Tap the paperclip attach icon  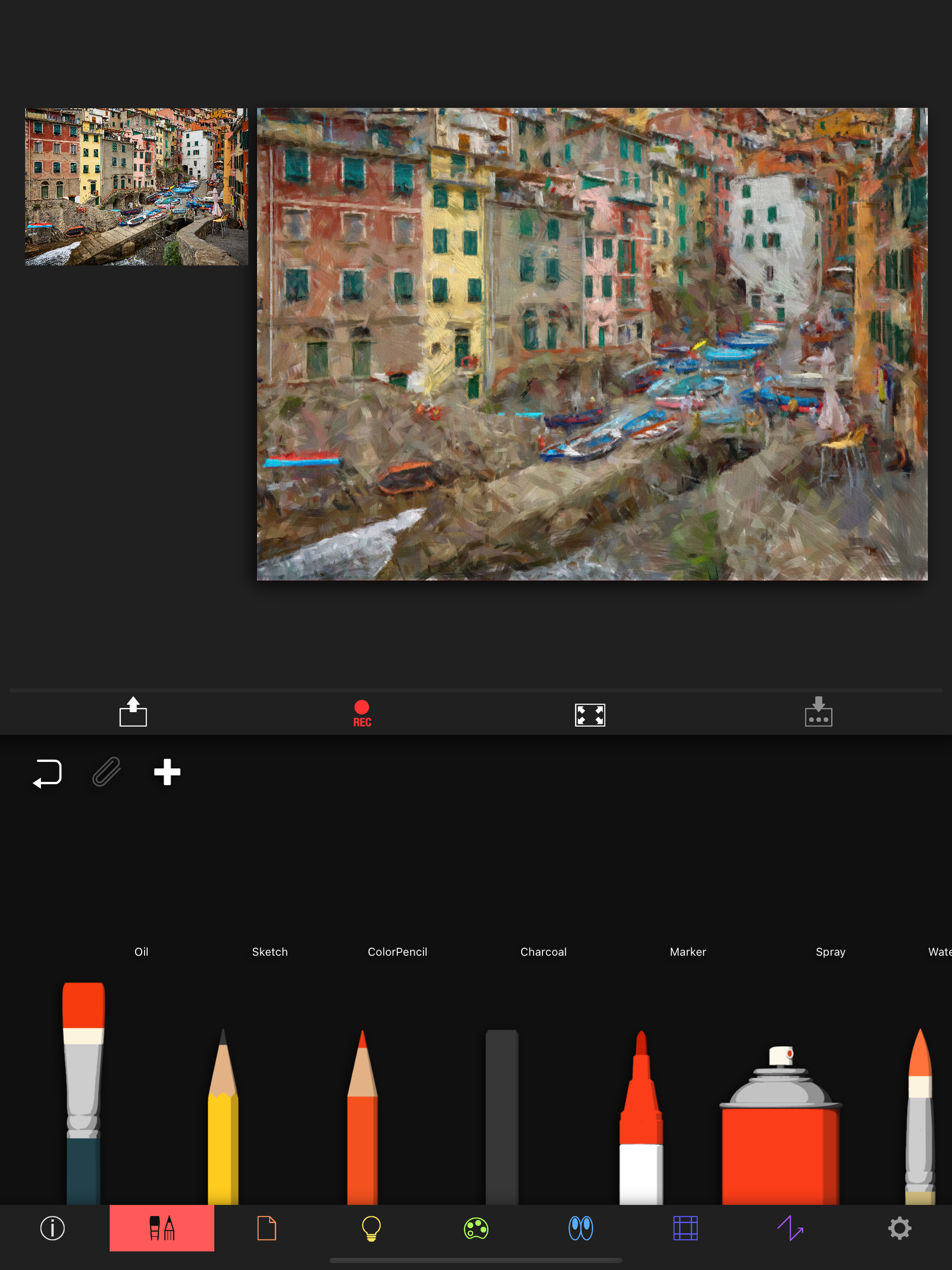107,772
